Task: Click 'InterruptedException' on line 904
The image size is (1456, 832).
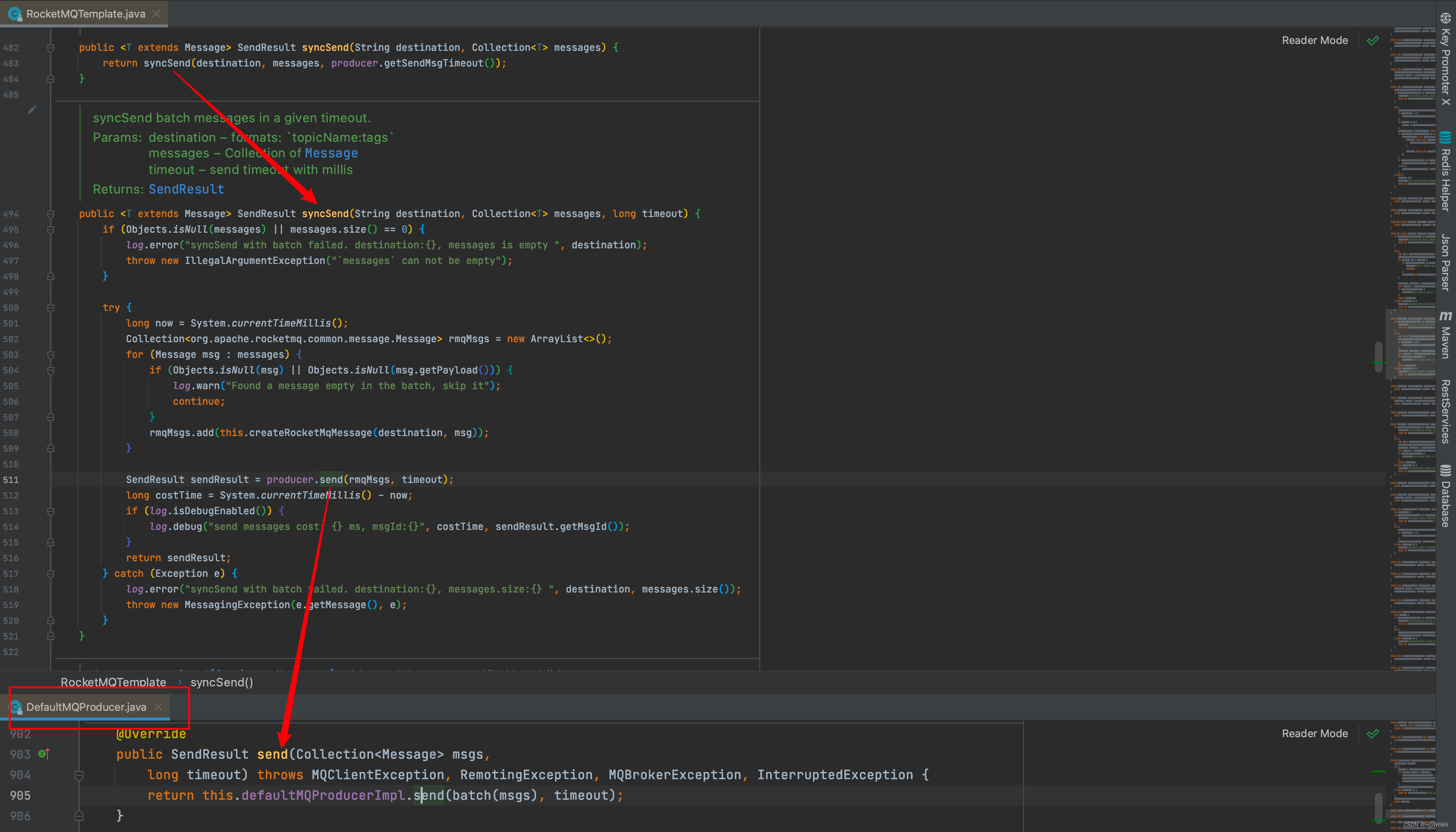Action: [x=835, y=775]
